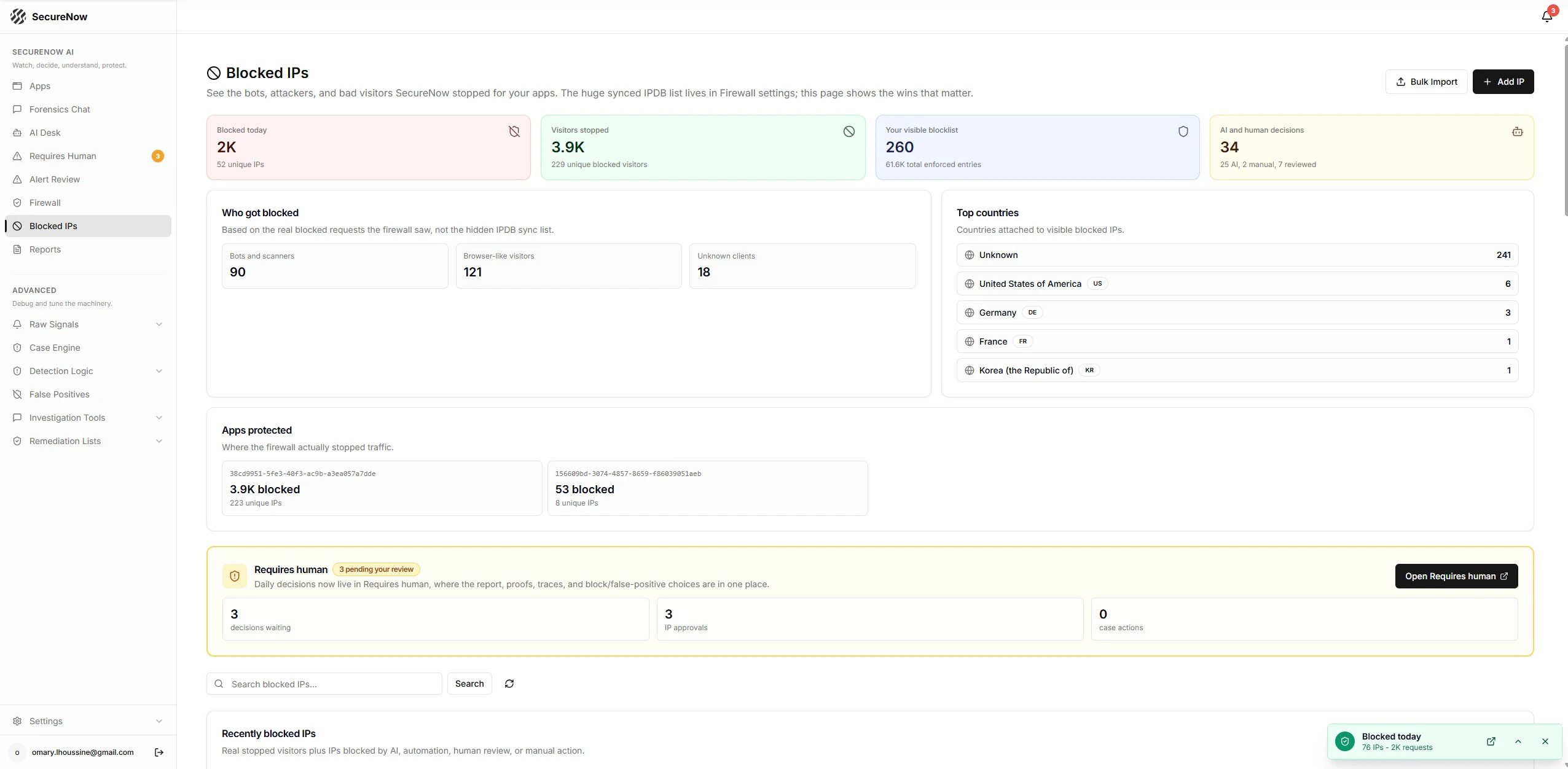Click the Requires Human badge count

pyautogui.click(x=158, y=156)
